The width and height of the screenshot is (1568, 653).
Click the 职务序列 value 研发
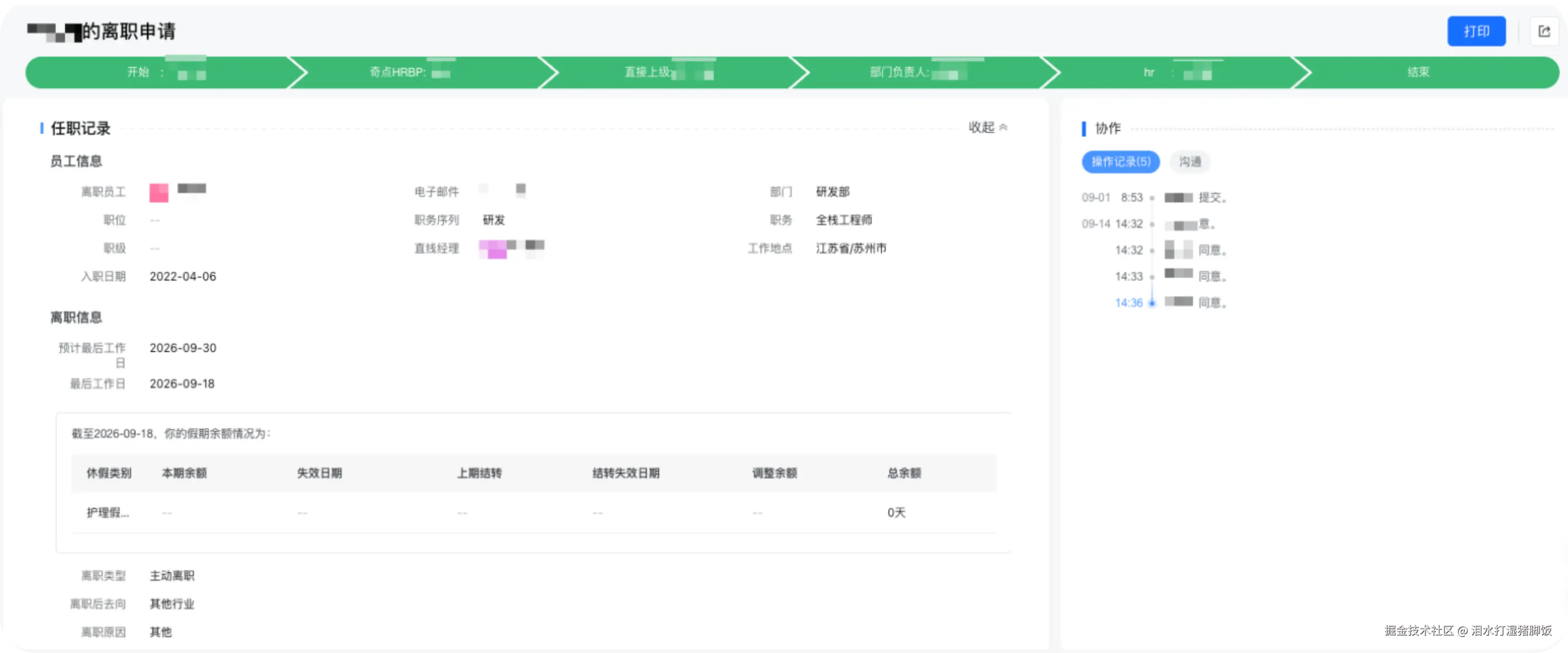pos(493,220)
